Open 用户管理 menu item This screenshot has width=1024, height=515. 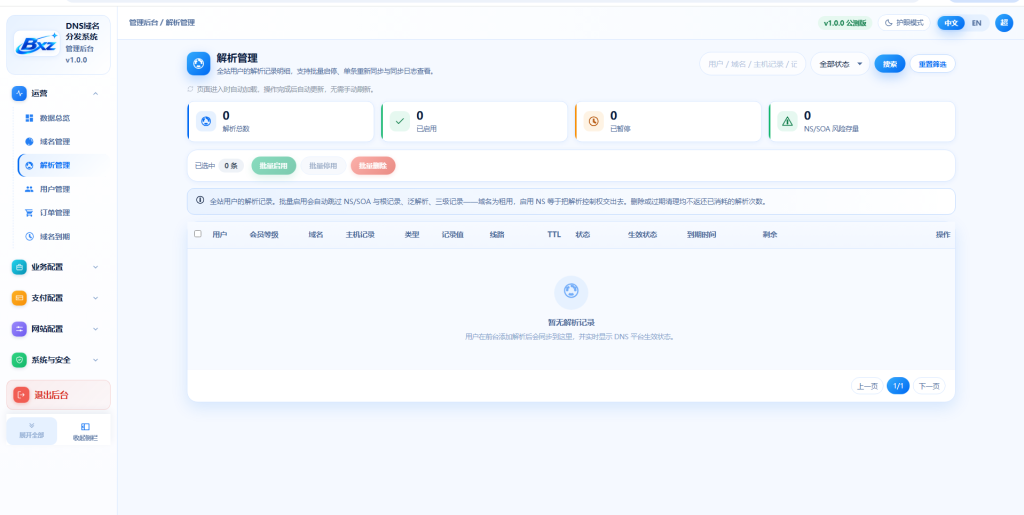(64, 189)
